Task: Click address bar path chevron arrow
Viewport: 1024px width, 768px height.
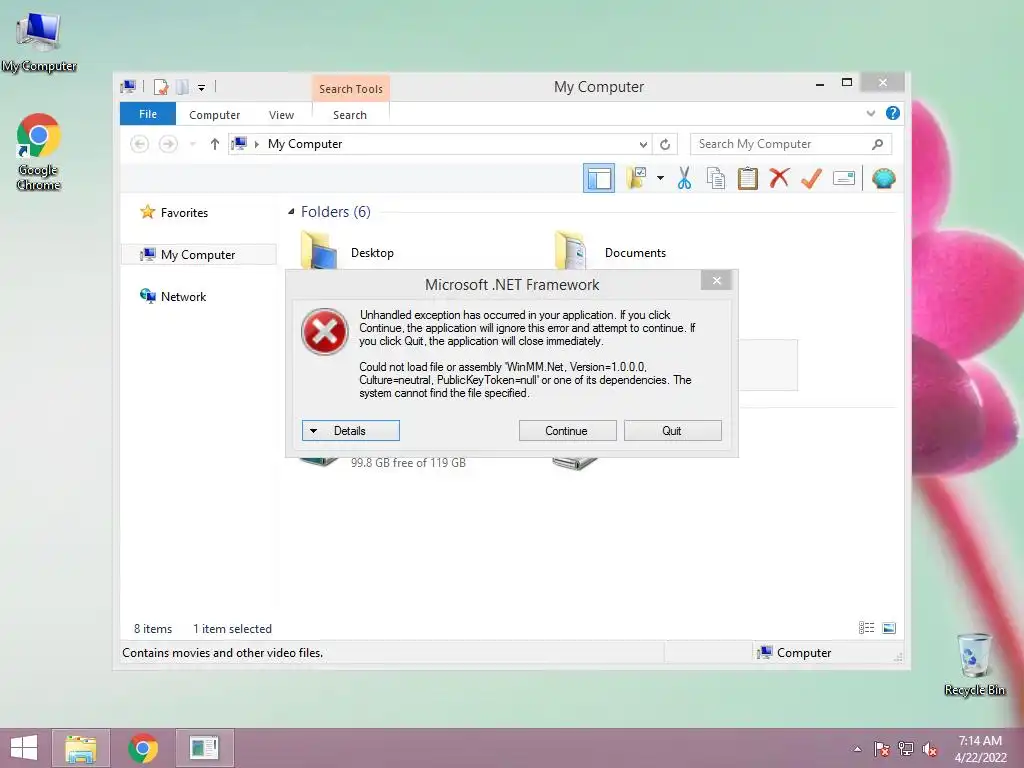Action: (257, 144)
